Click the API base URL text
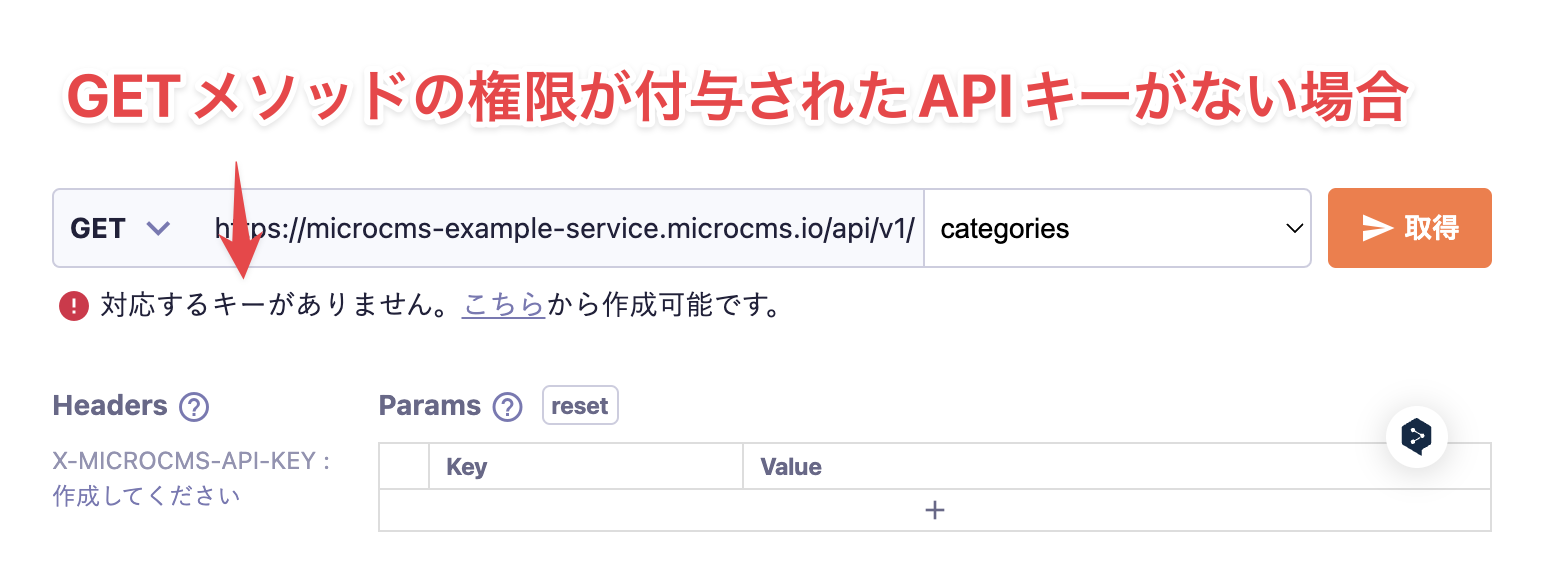This screenshot has height=574, width=1544. [x=565, y=228]
